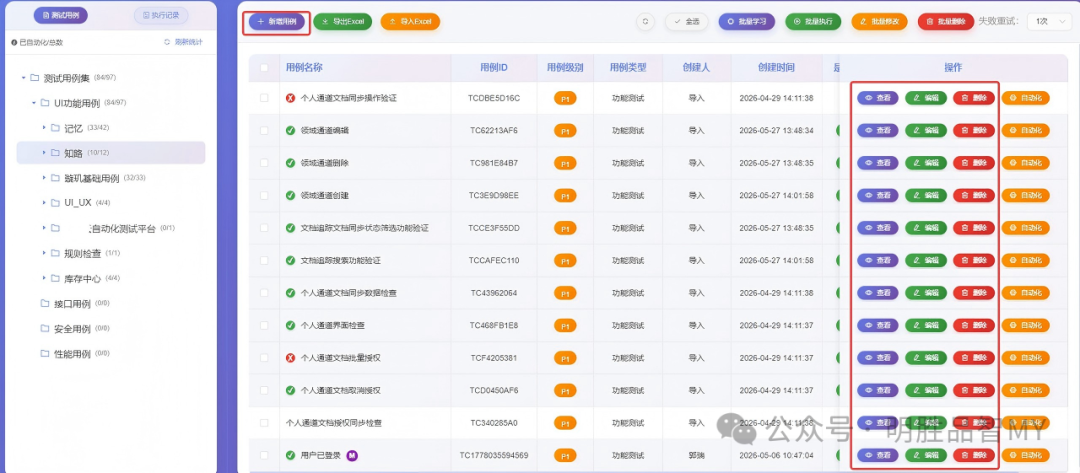Click the 导出Excel button

[x=342, y=21]
